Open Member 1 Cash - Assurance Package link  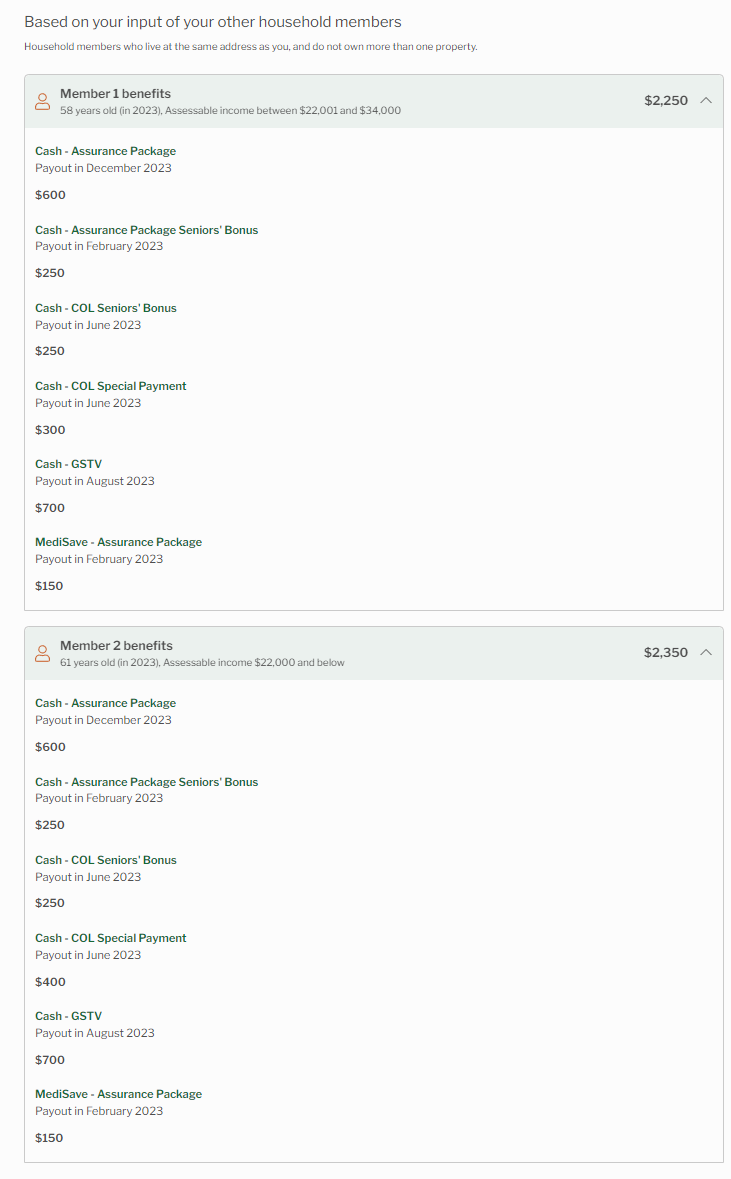coord(105,151)
